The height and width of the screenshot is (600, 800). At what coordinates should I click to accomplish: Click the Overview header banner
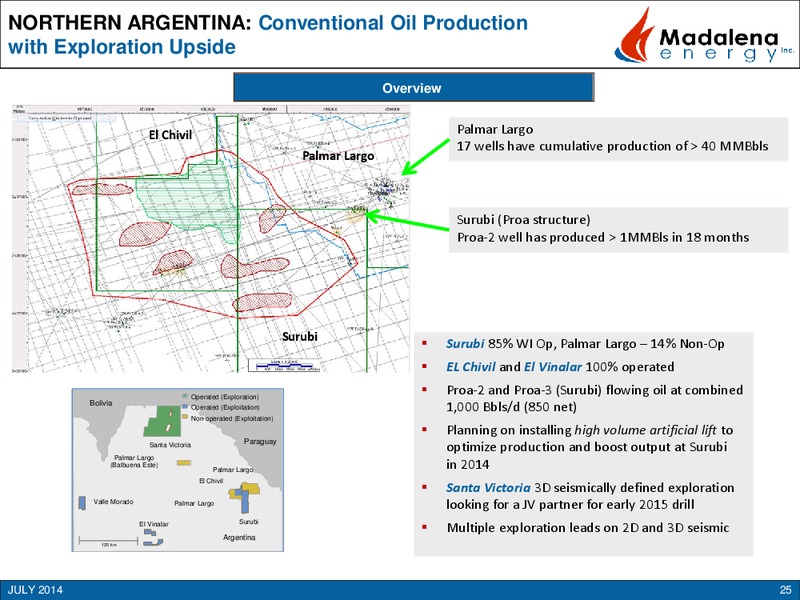tap(414, 87)
